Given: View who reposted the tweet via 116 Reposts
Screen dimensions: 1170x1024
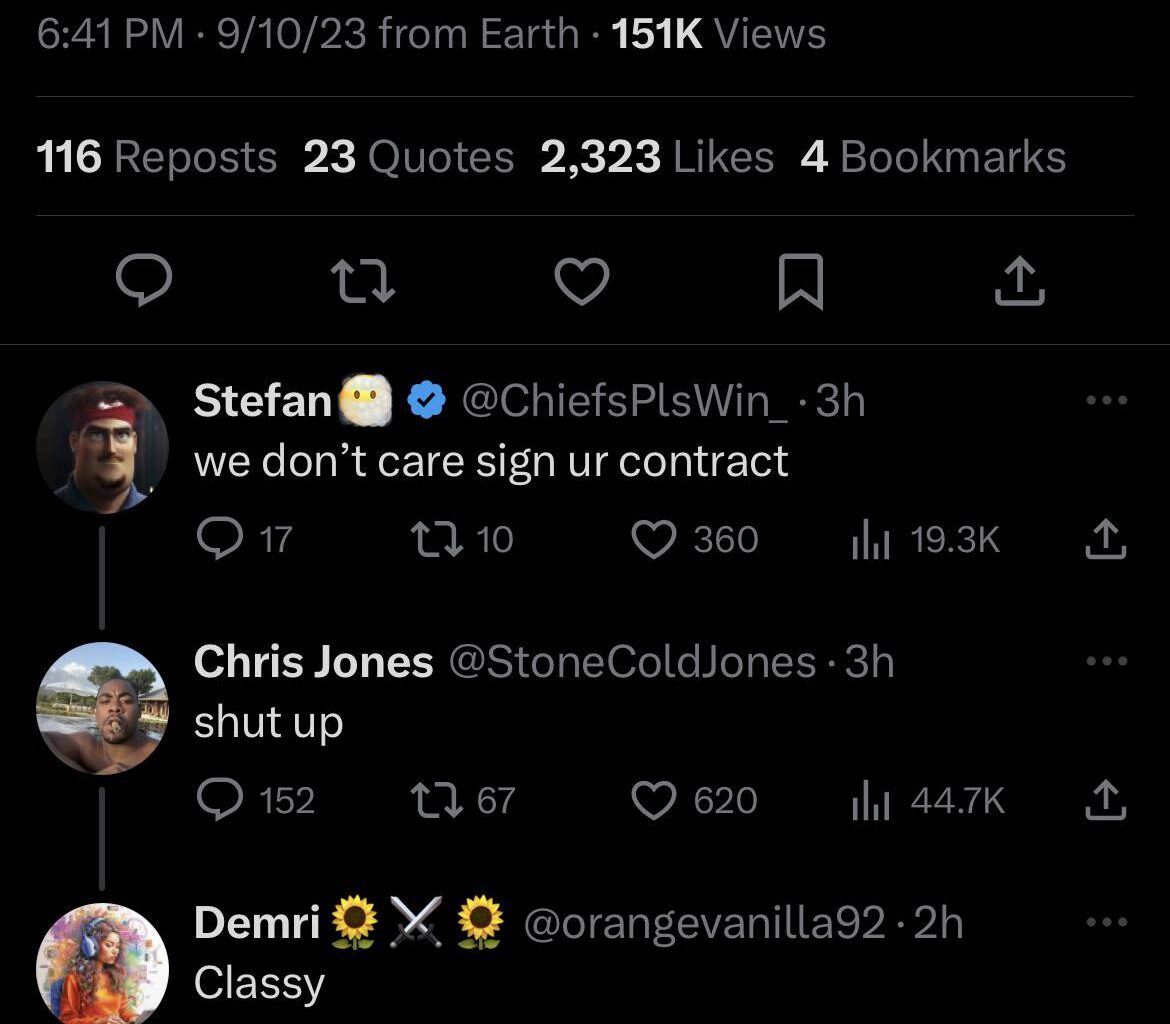Looking at the screenshot, I should [156, 157].
